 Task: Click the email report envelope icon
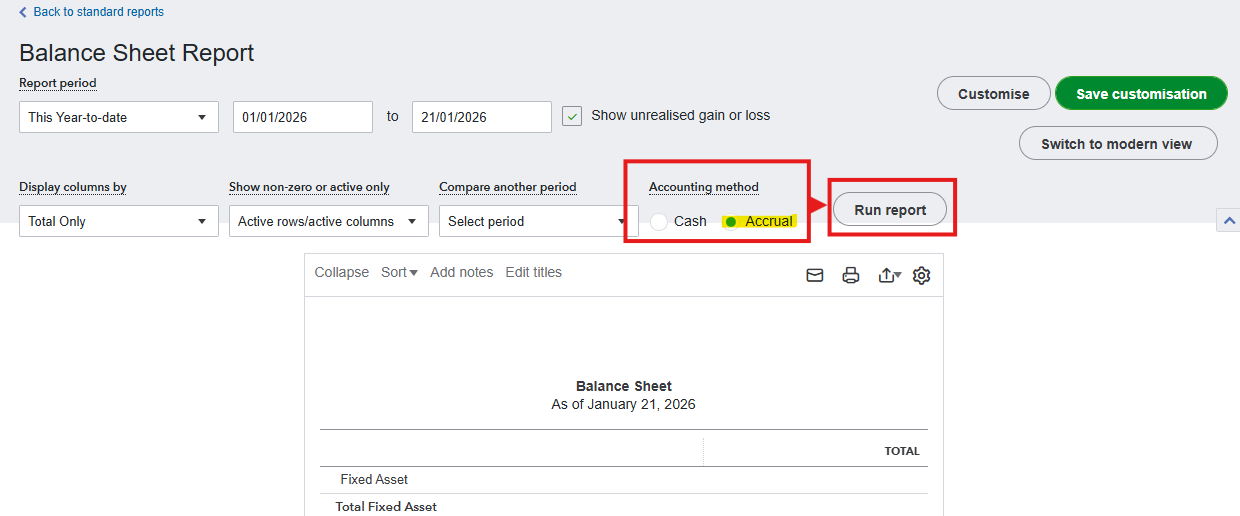tap(815, 275)
